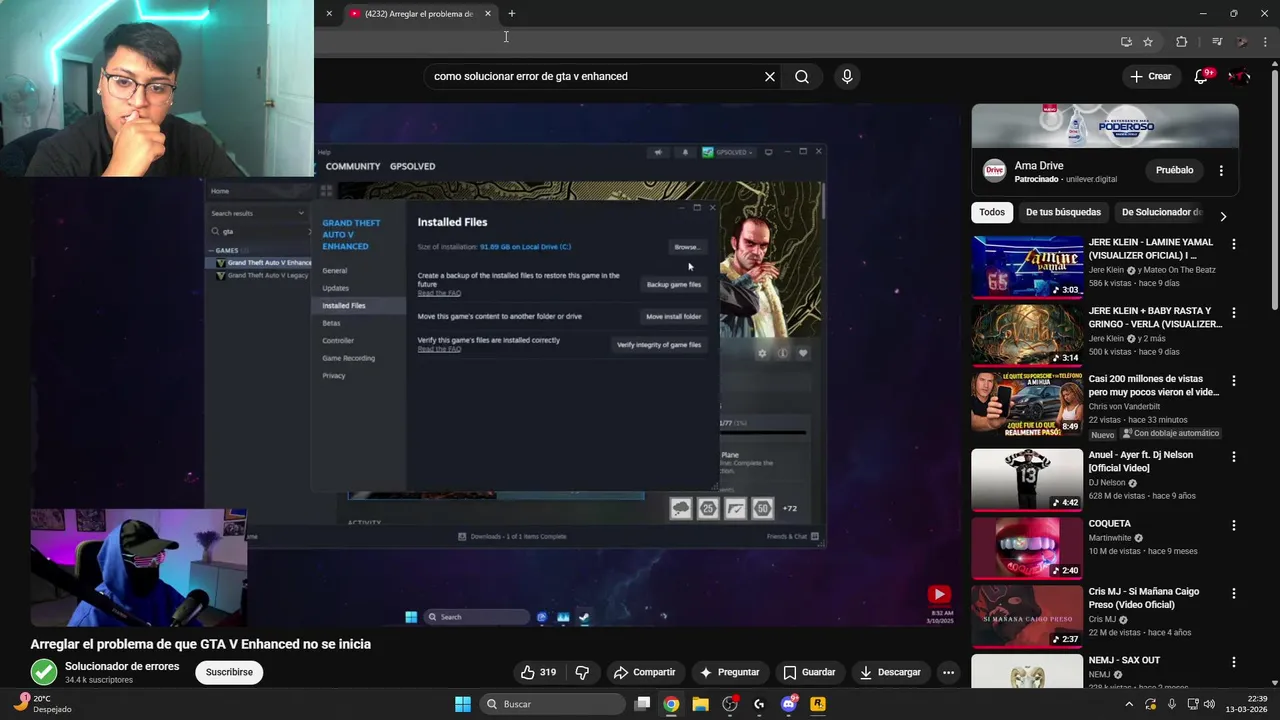Open the Windows Start menu
The height and width of the screenshot is (720, 1280).
pos(463,704)
